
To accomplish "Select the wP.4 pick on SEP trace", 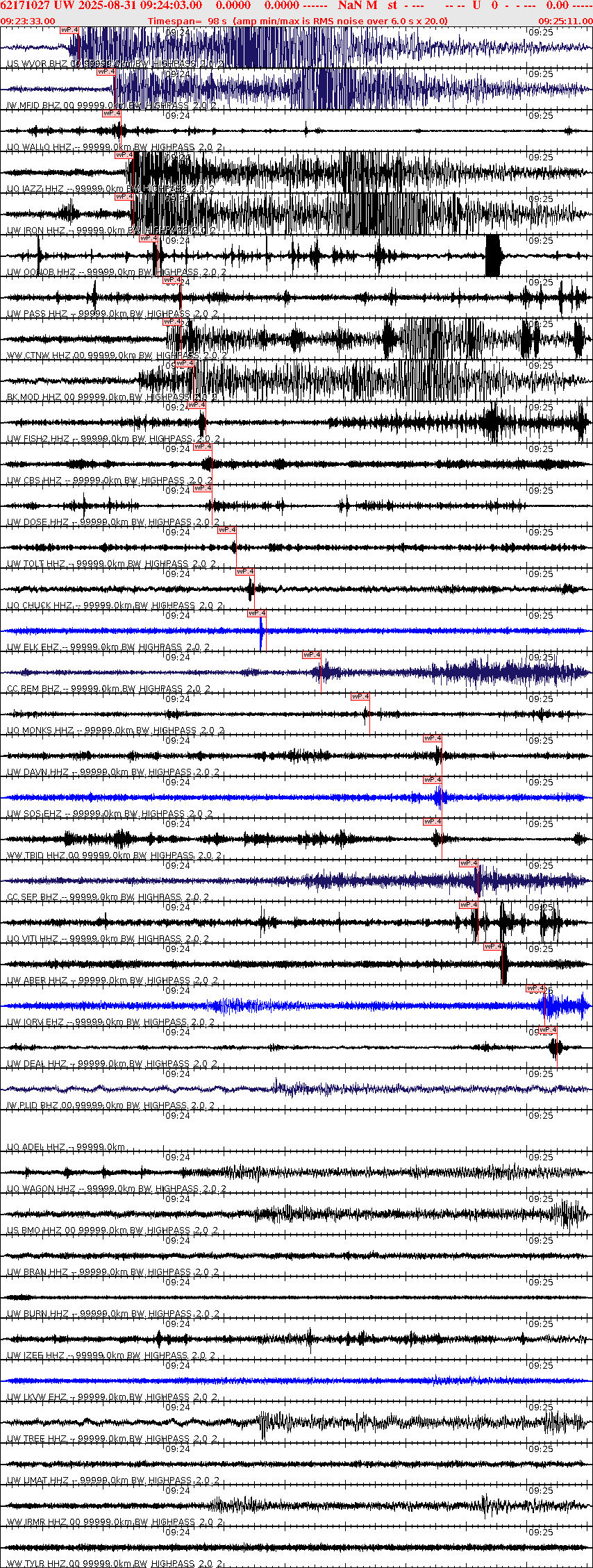I will (x=468, y=863).
